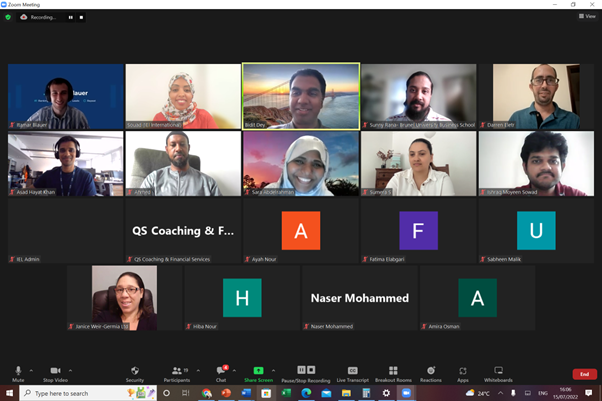Click the green Share Screen button

point(258,373)
